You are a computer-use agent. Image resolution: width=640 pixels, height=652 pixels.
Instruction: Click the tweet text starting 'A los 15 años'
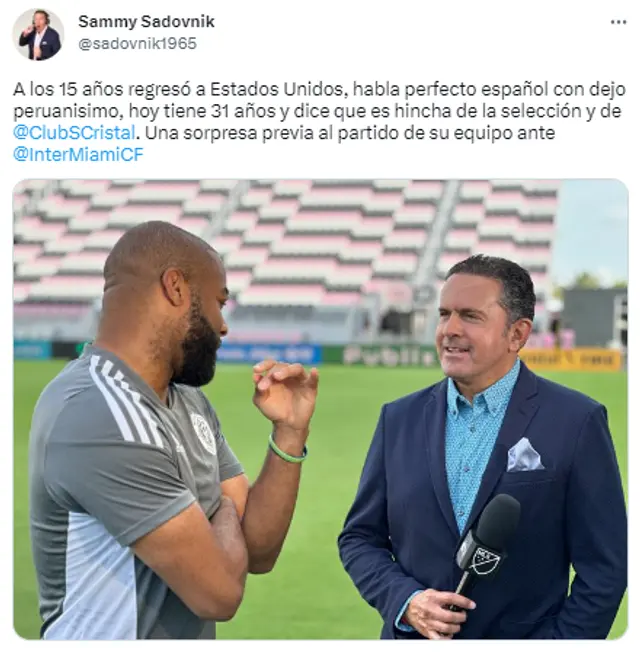tap(319, 122)
